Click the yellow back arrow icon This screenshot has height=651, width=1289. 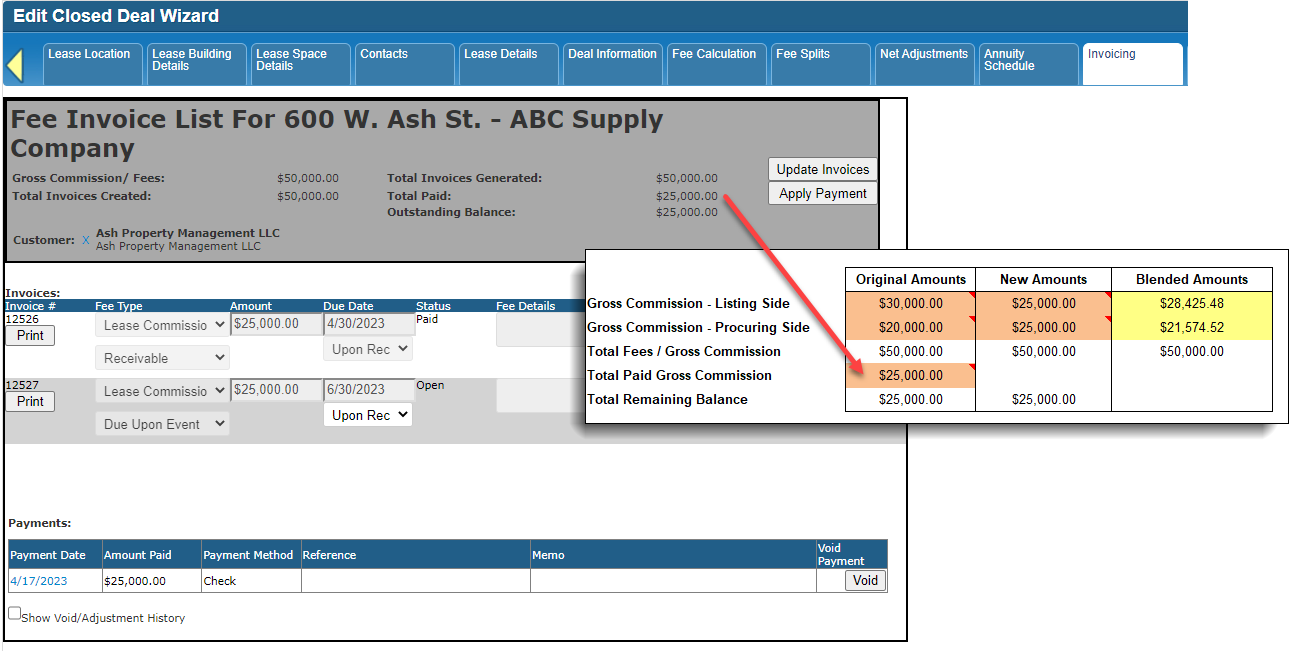(x=15, y=65)
